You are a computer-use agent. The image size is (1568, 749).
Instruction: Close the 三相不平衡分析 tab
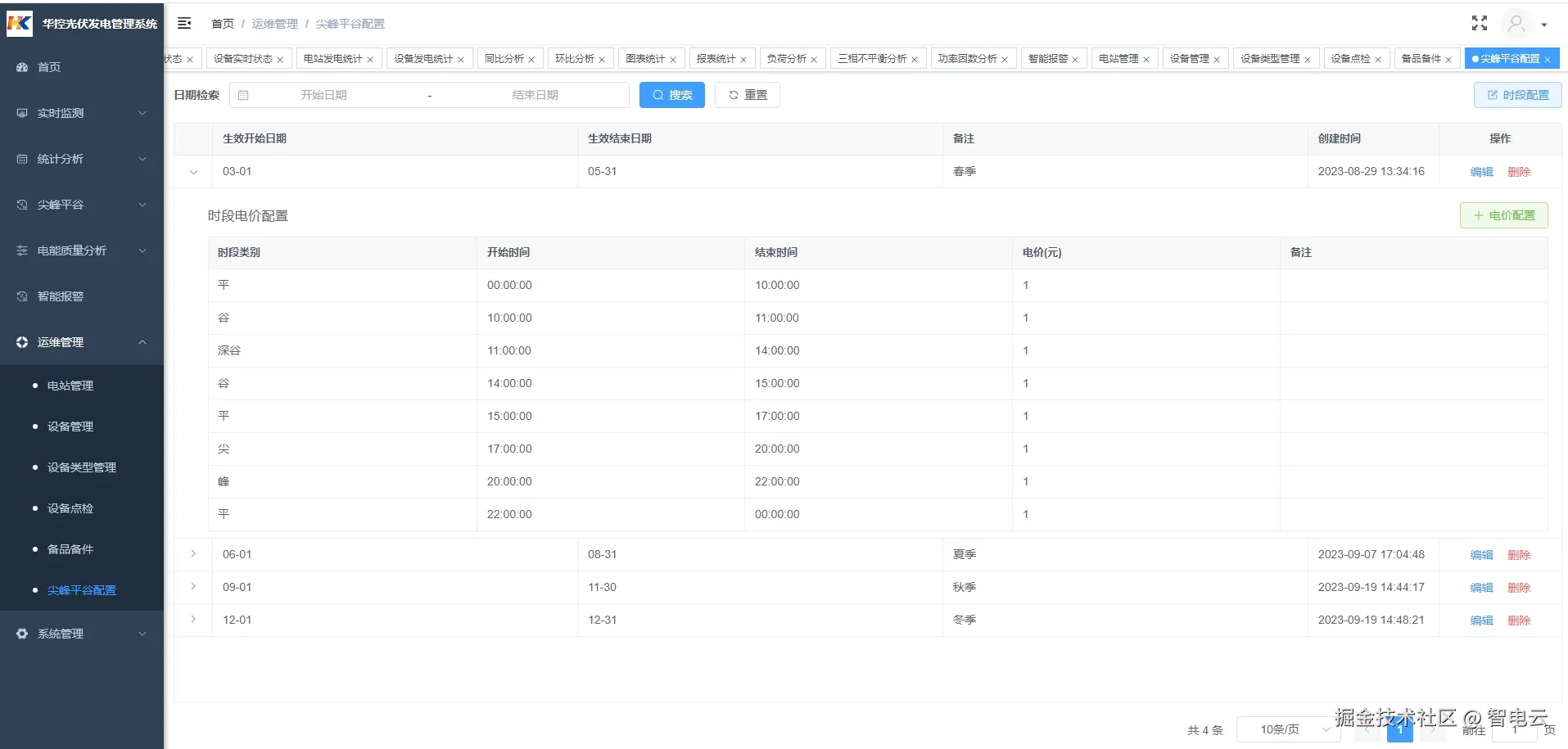coord(915,60)
